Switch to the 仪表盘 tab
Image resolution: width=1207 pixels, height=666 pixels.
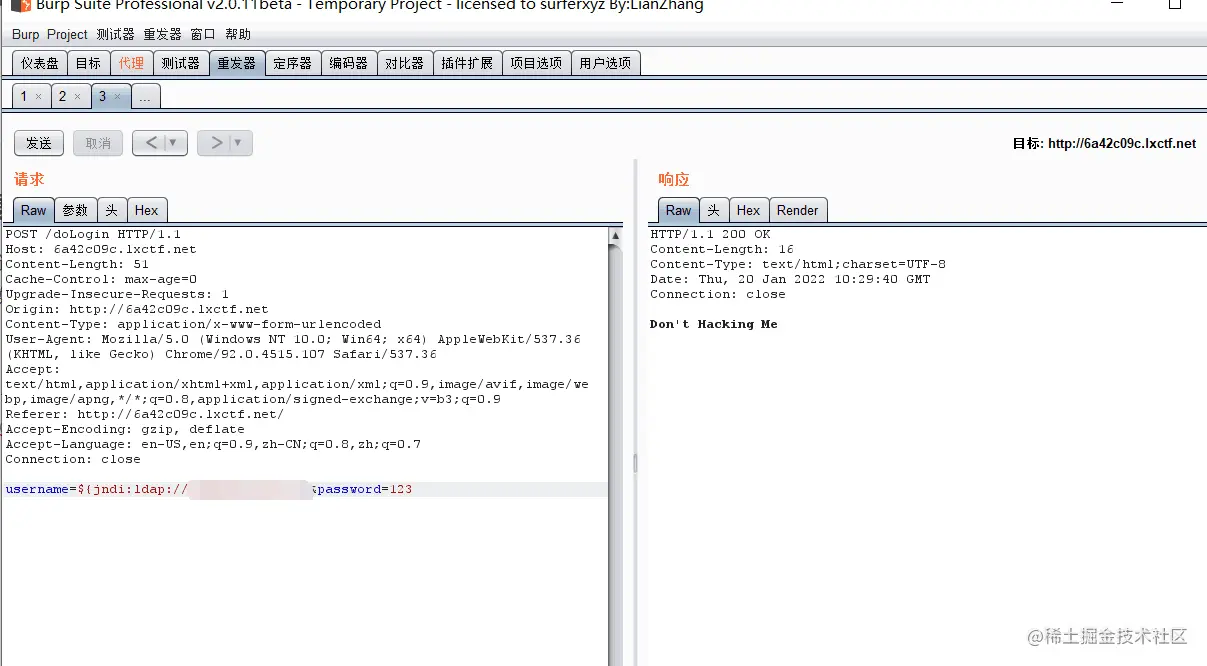tap(40, 63)
